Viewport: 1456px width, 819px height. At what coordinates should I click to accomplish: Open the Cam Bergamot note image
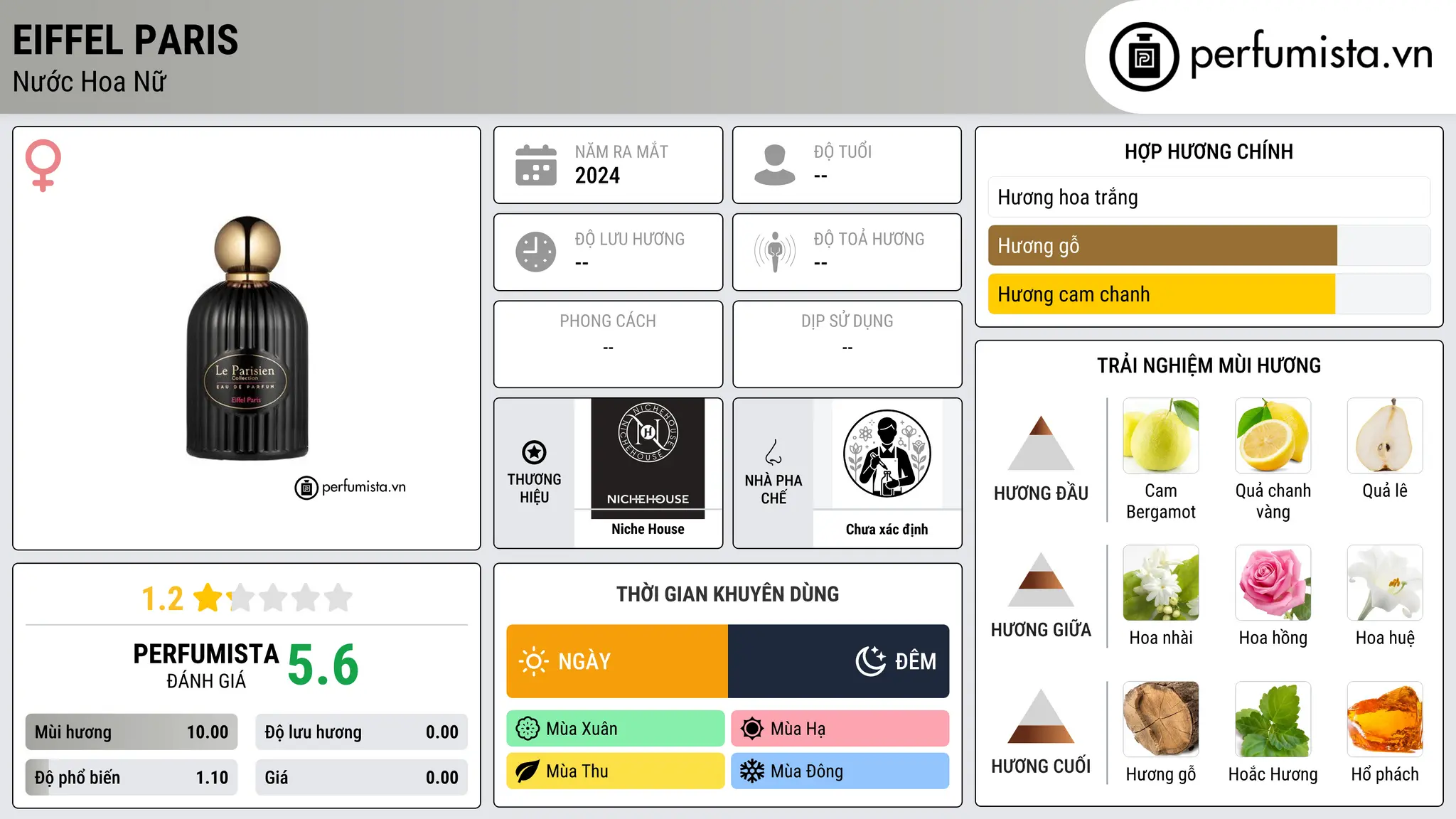coord(1160,436)
